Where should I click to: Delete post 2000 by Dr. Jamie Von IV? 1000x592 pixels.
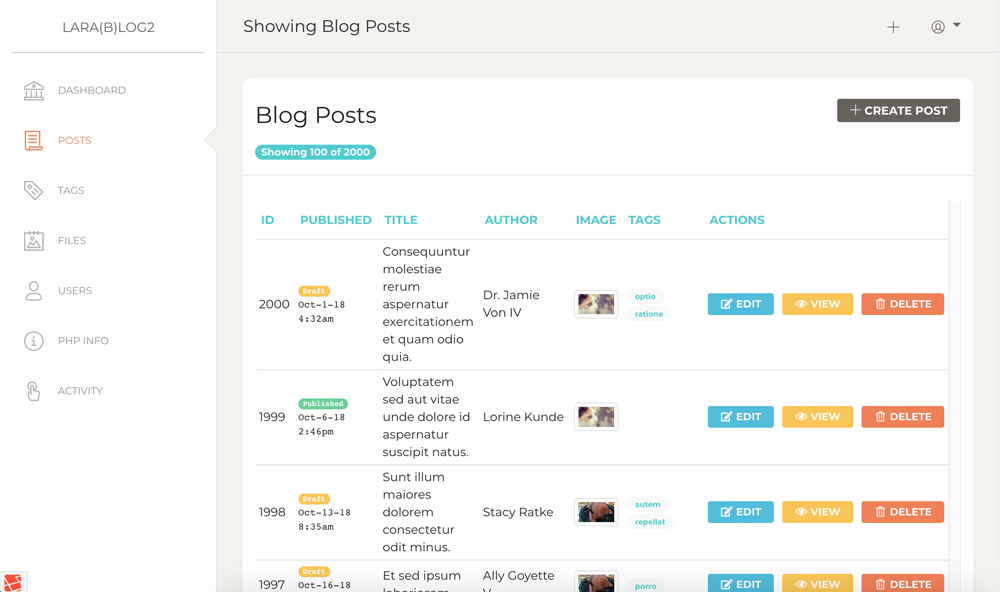[902, 303]
